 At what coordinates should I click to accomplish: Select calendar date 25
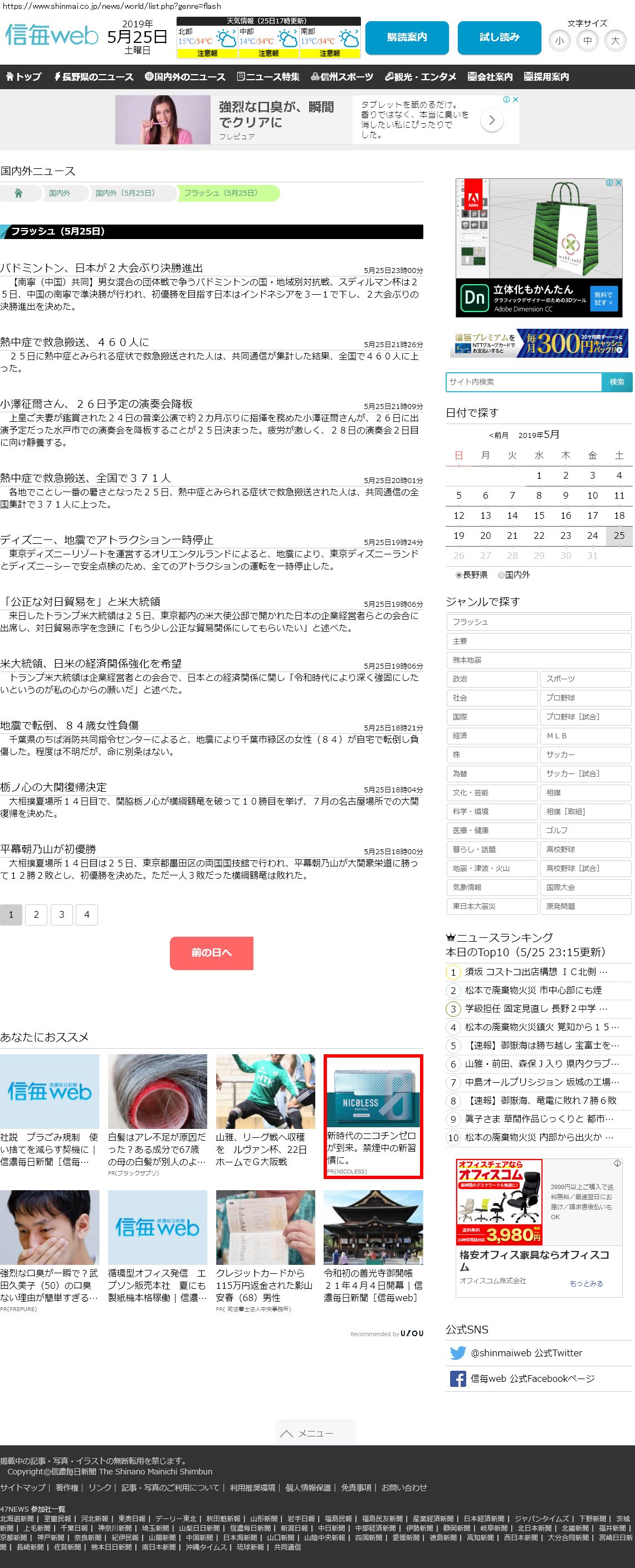tap(619, 535)
